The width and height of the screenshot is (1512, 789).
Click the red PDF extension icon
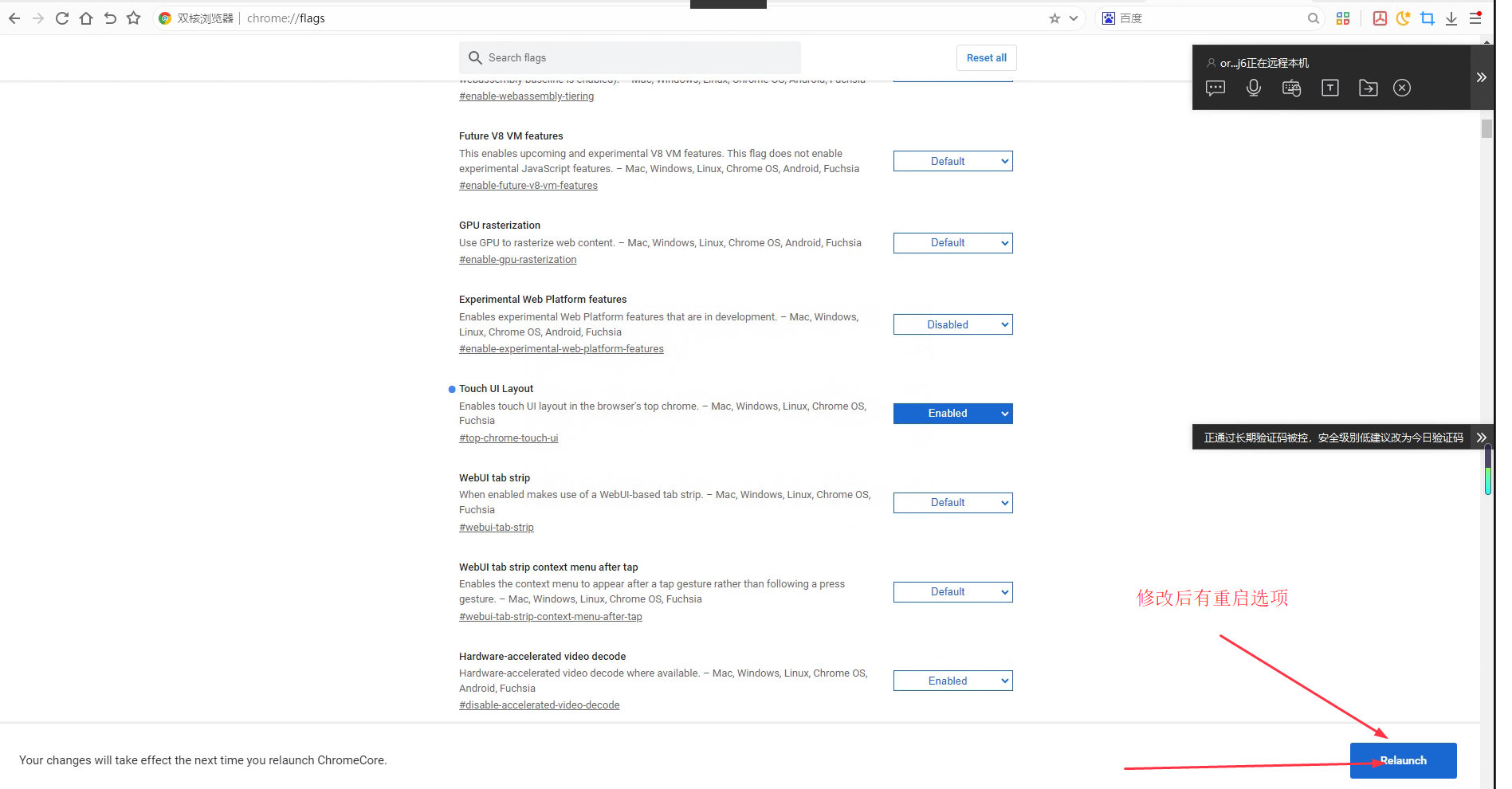coord(1380,18)
